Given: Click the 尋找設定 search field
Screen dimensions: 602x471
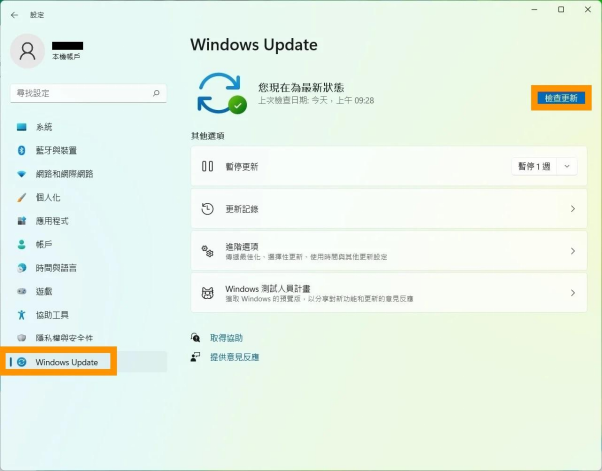Looking at the screenshot, I should tap(88, 93).
